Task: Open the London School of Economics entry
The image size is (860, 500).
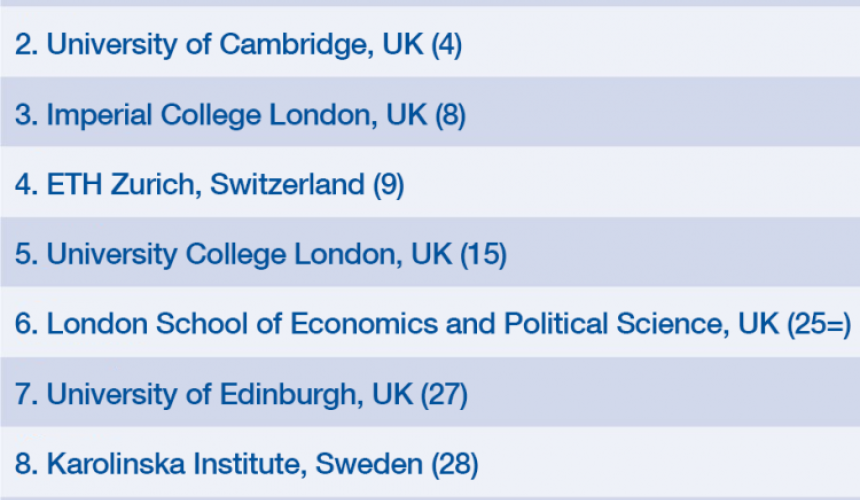Action: [x=430, y=322]
